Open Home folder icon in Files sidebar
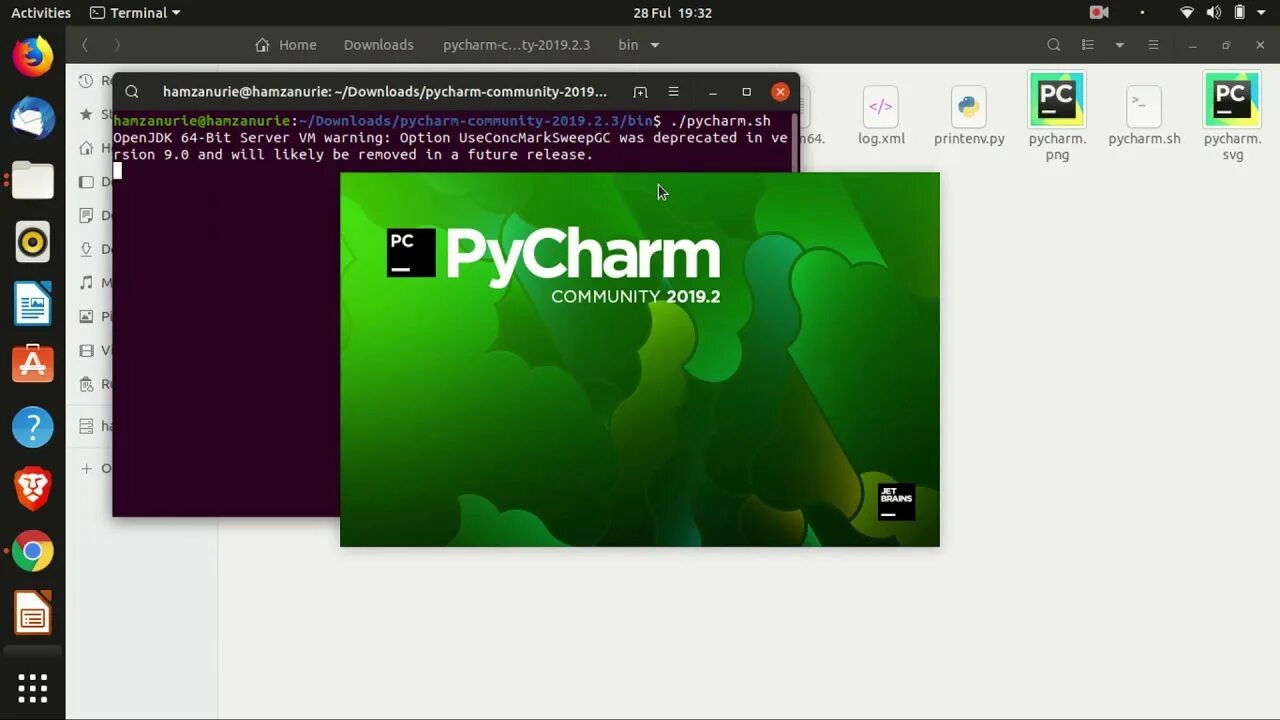The image size is (1280, 720). pos(88,148)
